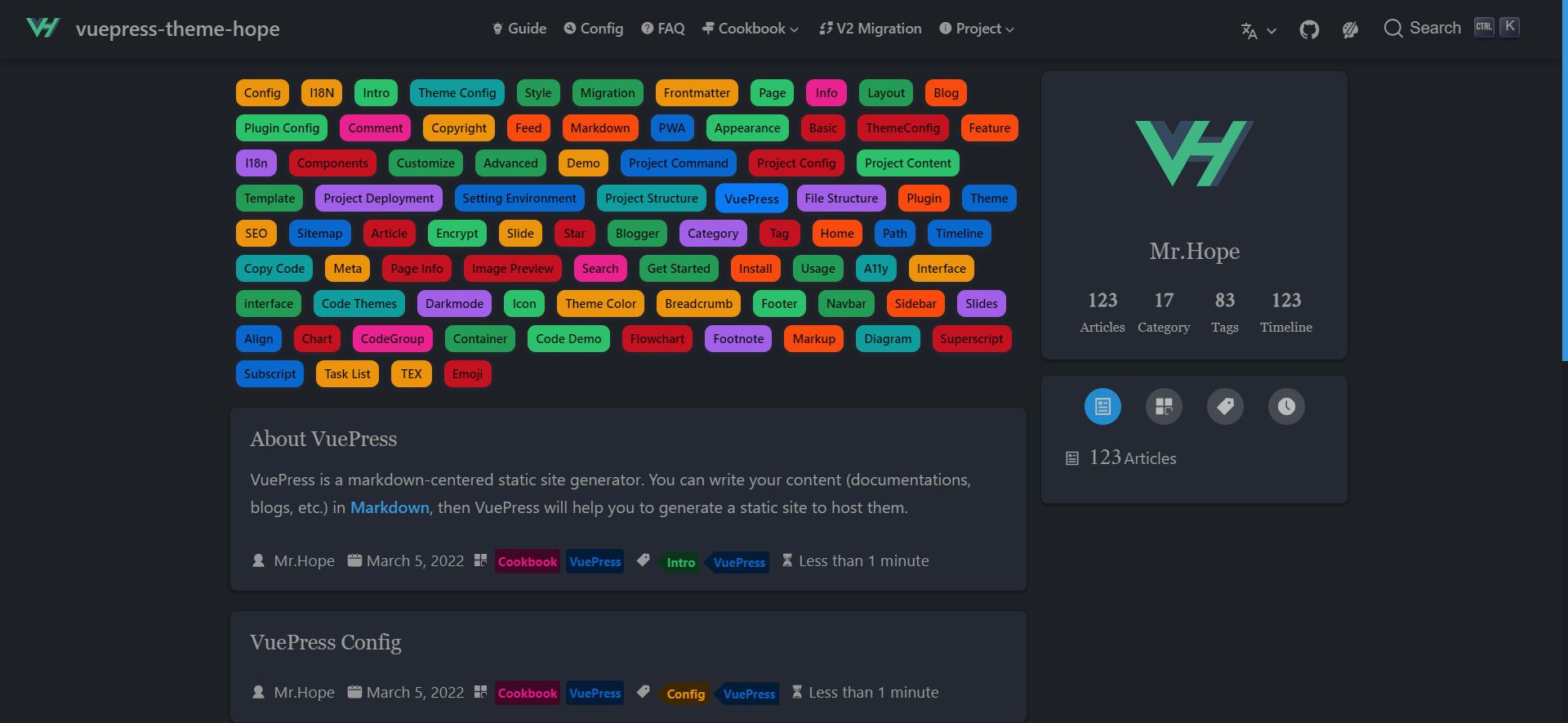Select the Category grid icon tab
This screenshot has height=723, width=1568.
(1164, 406)
